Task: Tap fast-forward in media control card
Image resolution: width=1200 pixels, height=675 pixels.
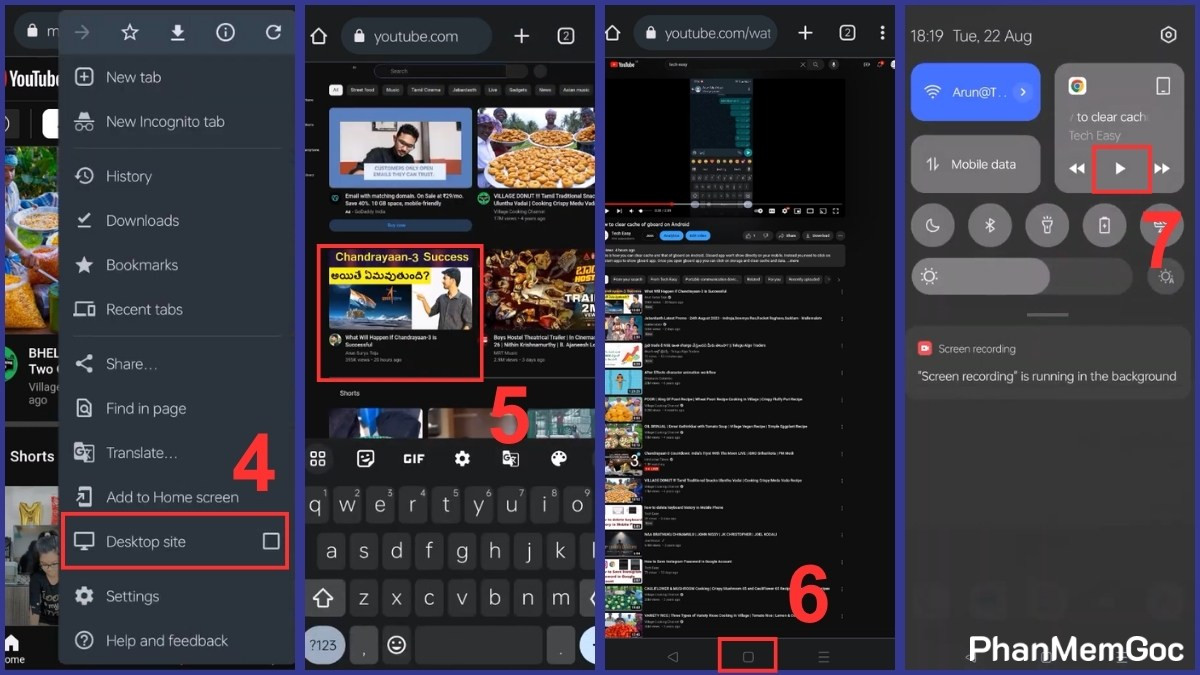Action: (x=1162, y=169)
